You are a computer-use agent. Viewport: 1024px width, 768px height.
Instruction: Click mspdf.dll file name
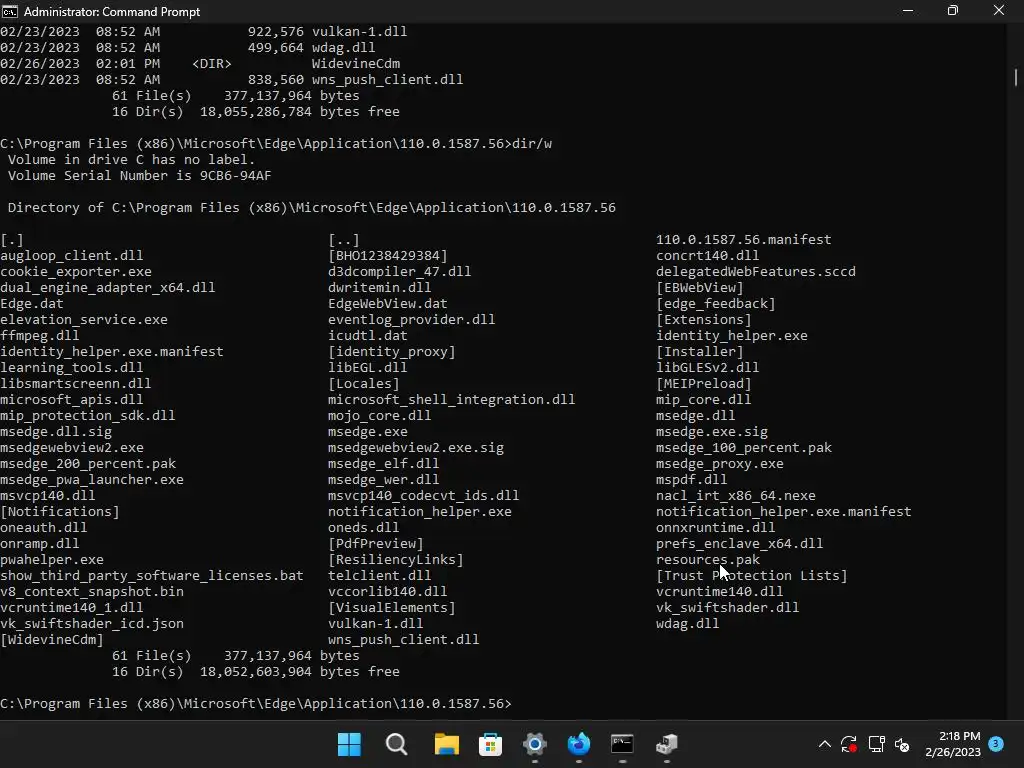692,479
